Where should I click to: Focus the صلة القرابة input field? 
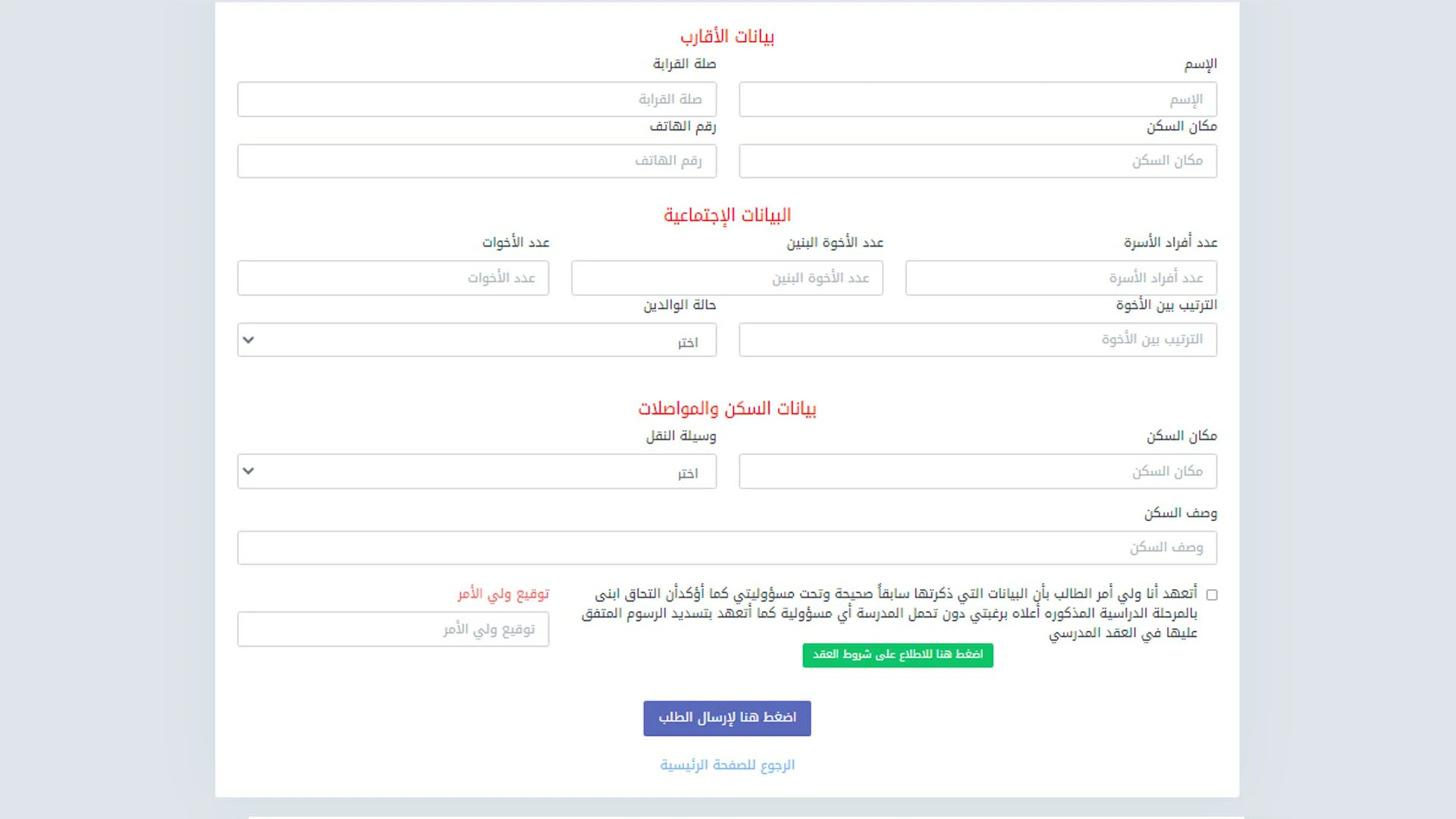(476, 99)
